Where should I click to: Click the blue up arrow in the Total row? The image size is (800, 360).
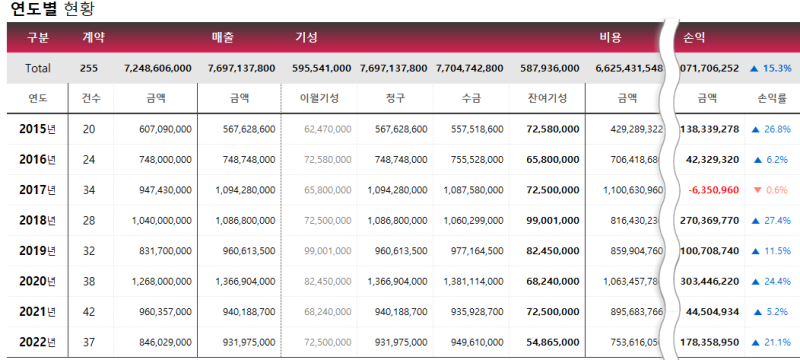(x=754, y=68)
